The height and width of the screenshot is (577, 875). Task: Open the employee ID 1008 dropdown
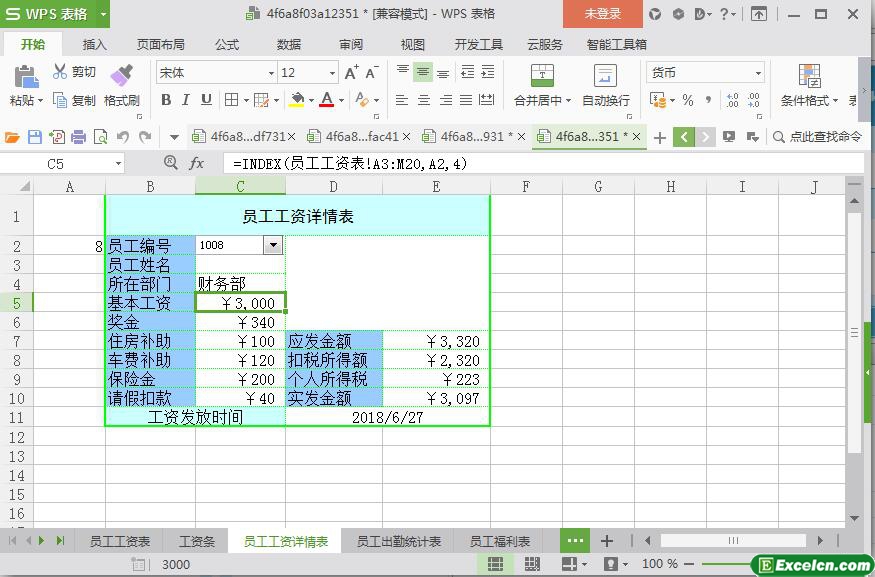click(x=273, y=245)
